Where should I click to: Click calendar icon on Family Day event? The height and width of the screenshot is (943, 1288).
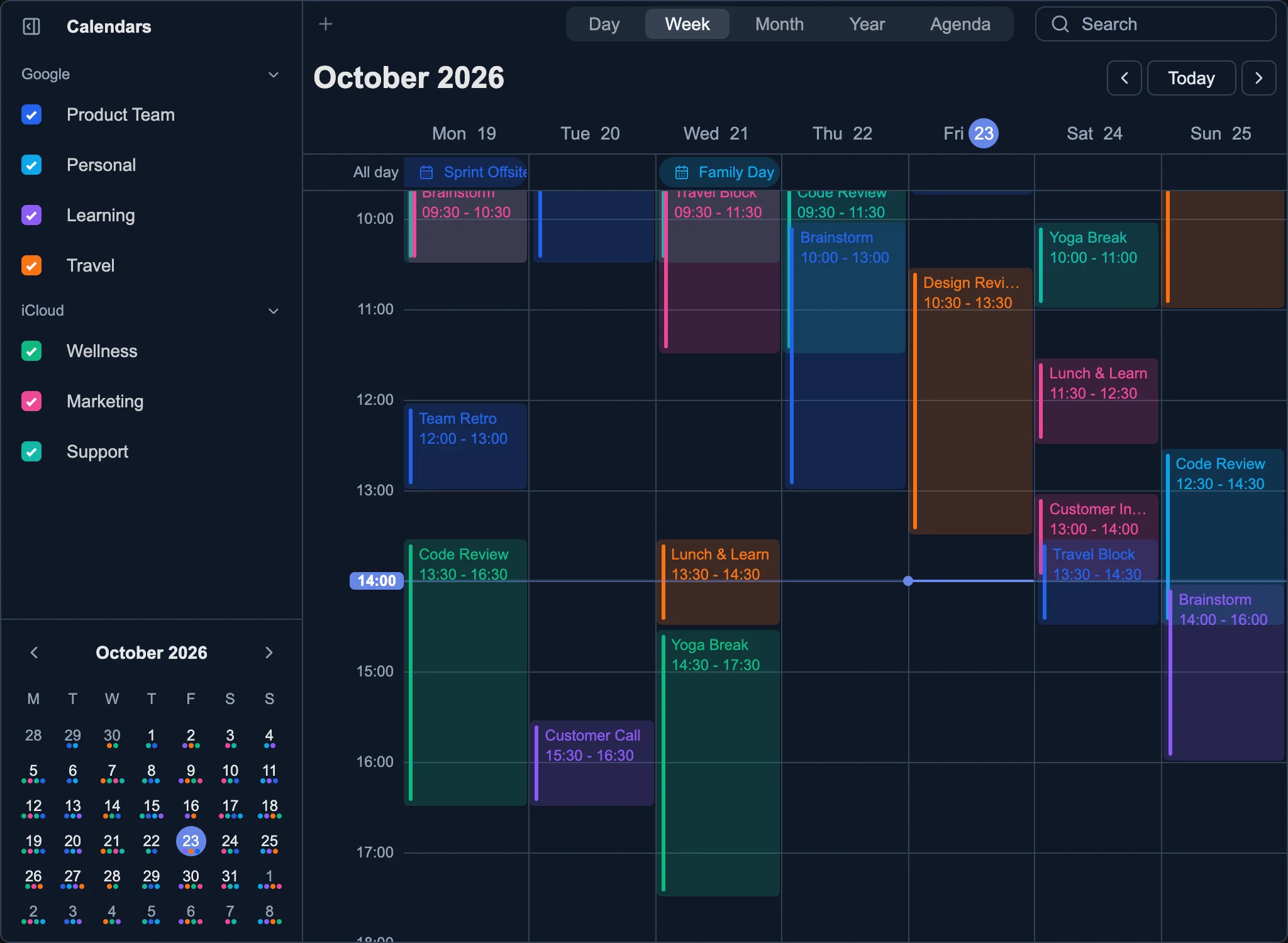point(682,172)
